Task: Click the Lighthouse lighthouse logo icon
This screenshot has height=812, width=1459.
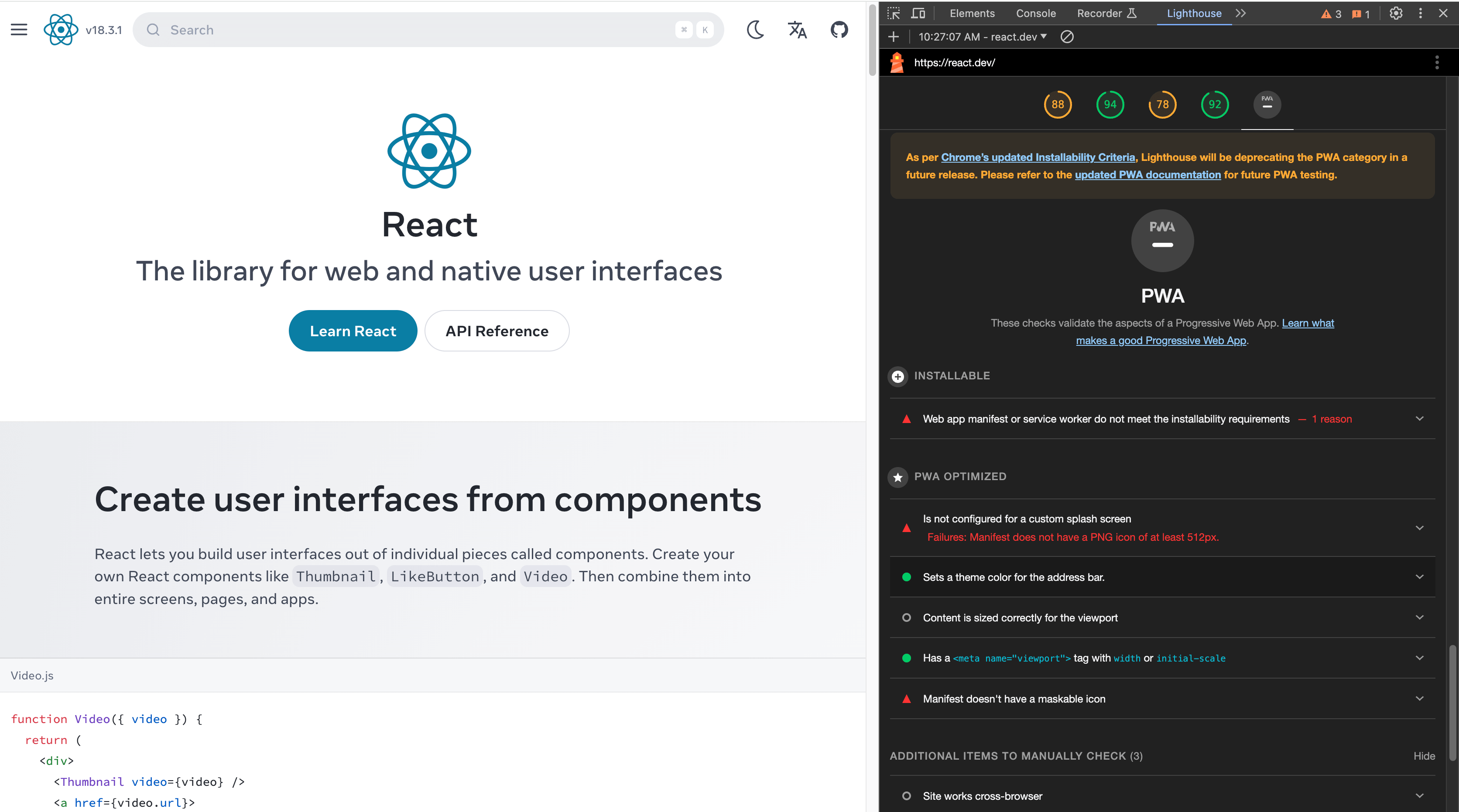Action: click(897, 62)
